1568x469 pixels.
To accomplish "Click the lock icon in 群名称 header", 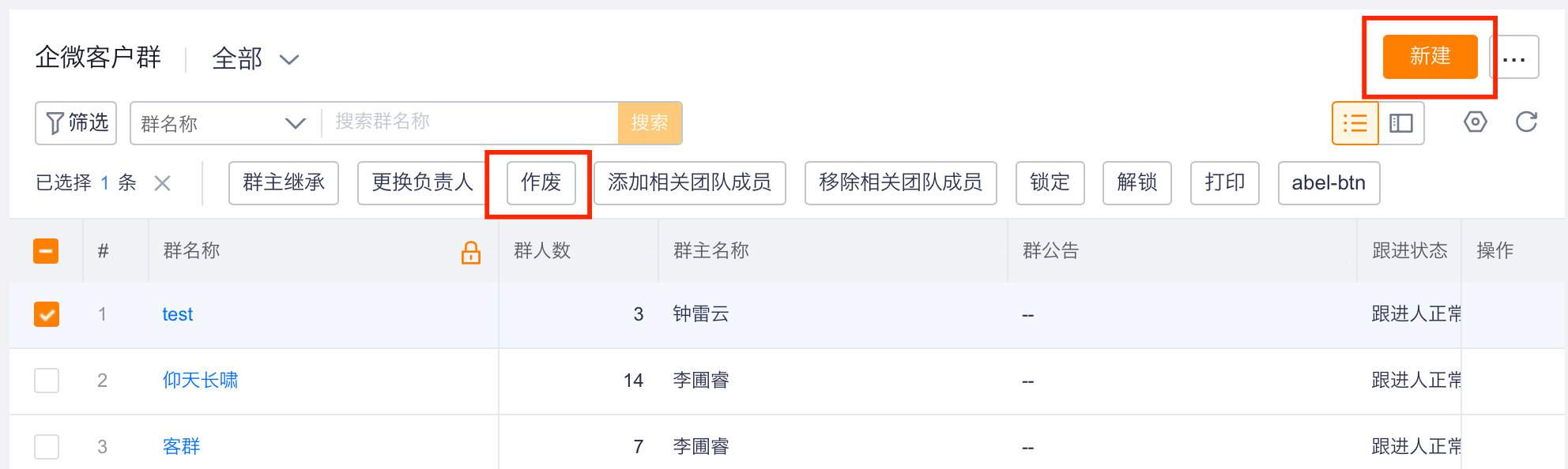I will (471, 252).
